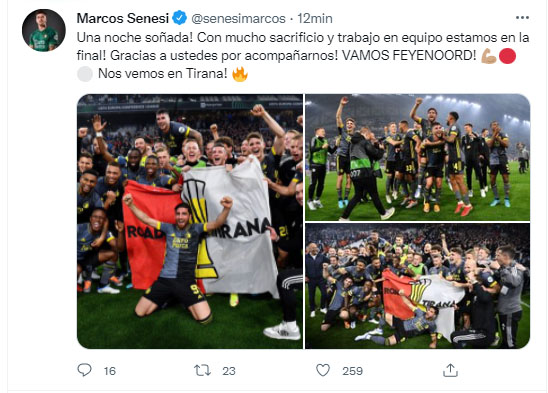The width and height of the screenshot is (548, 393).
Task: Click the fire emoji after Tirana
Action: (240, 74)
